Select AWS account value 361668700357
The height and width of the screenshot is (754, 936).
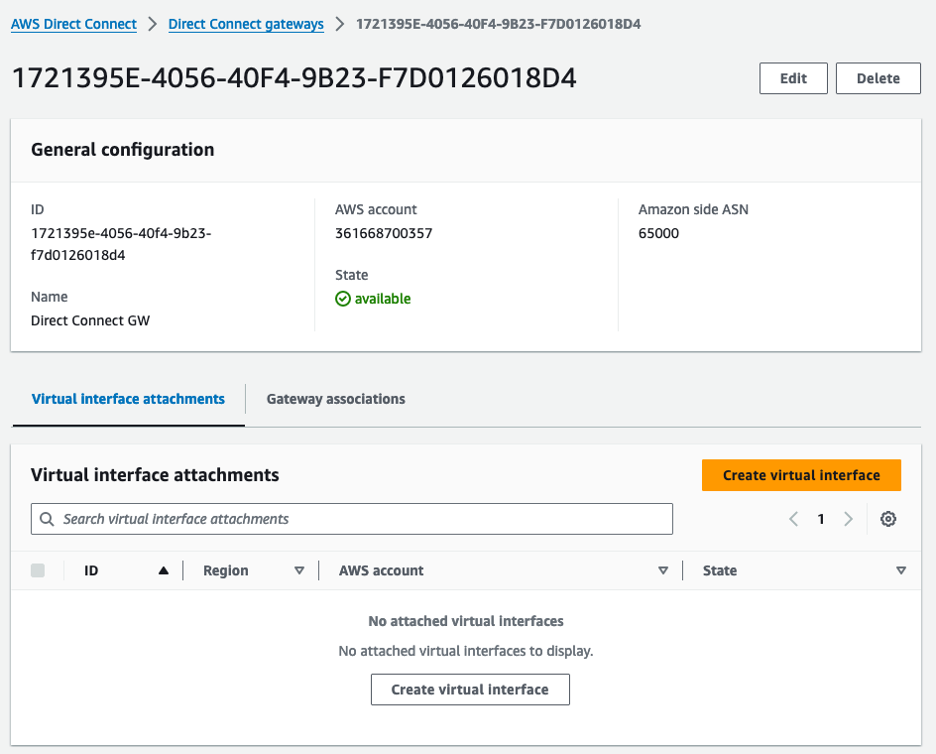point(383,233)
